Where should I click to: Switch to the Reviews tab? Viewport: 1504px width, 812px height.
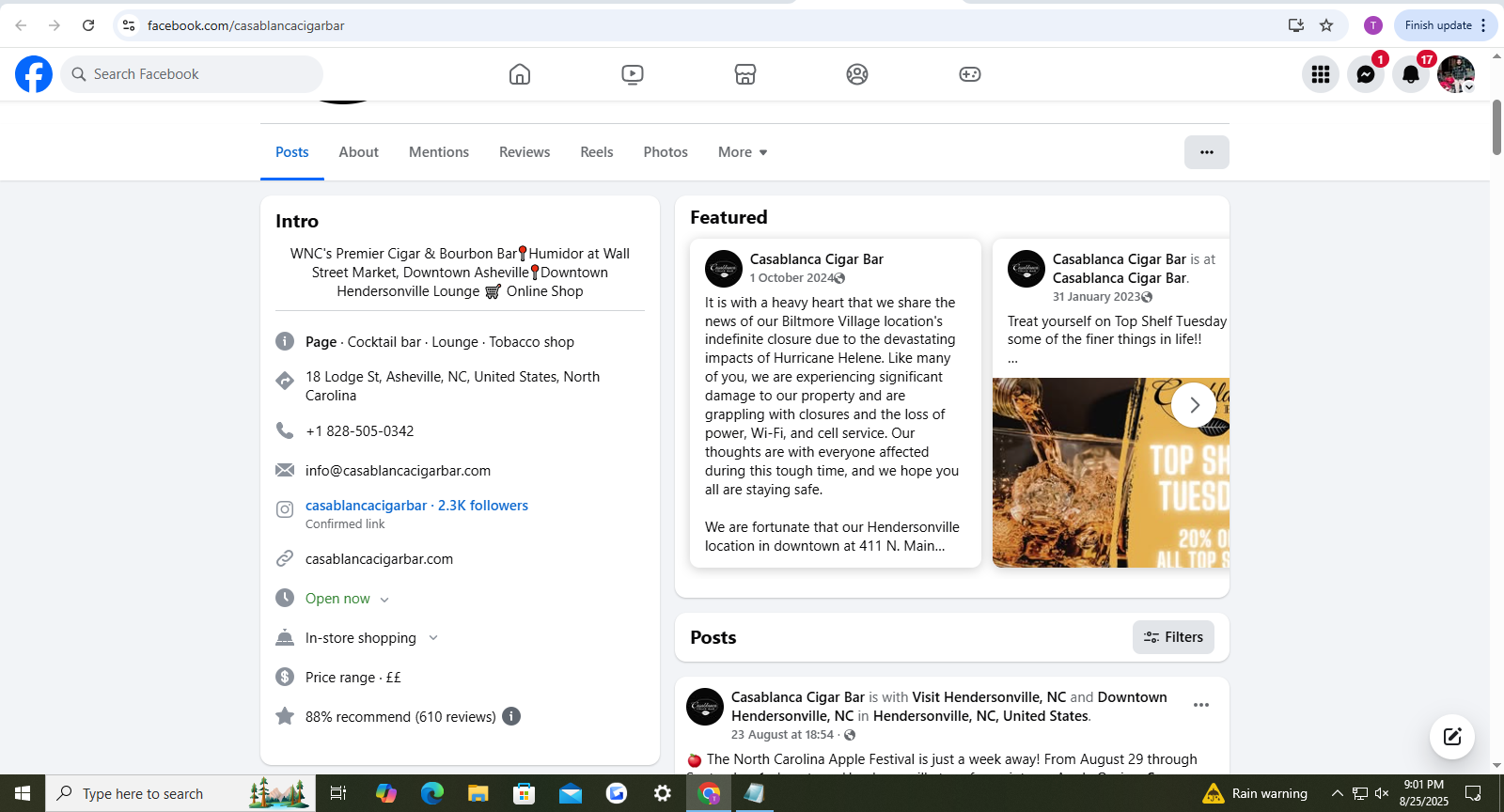tap(525, 152)
